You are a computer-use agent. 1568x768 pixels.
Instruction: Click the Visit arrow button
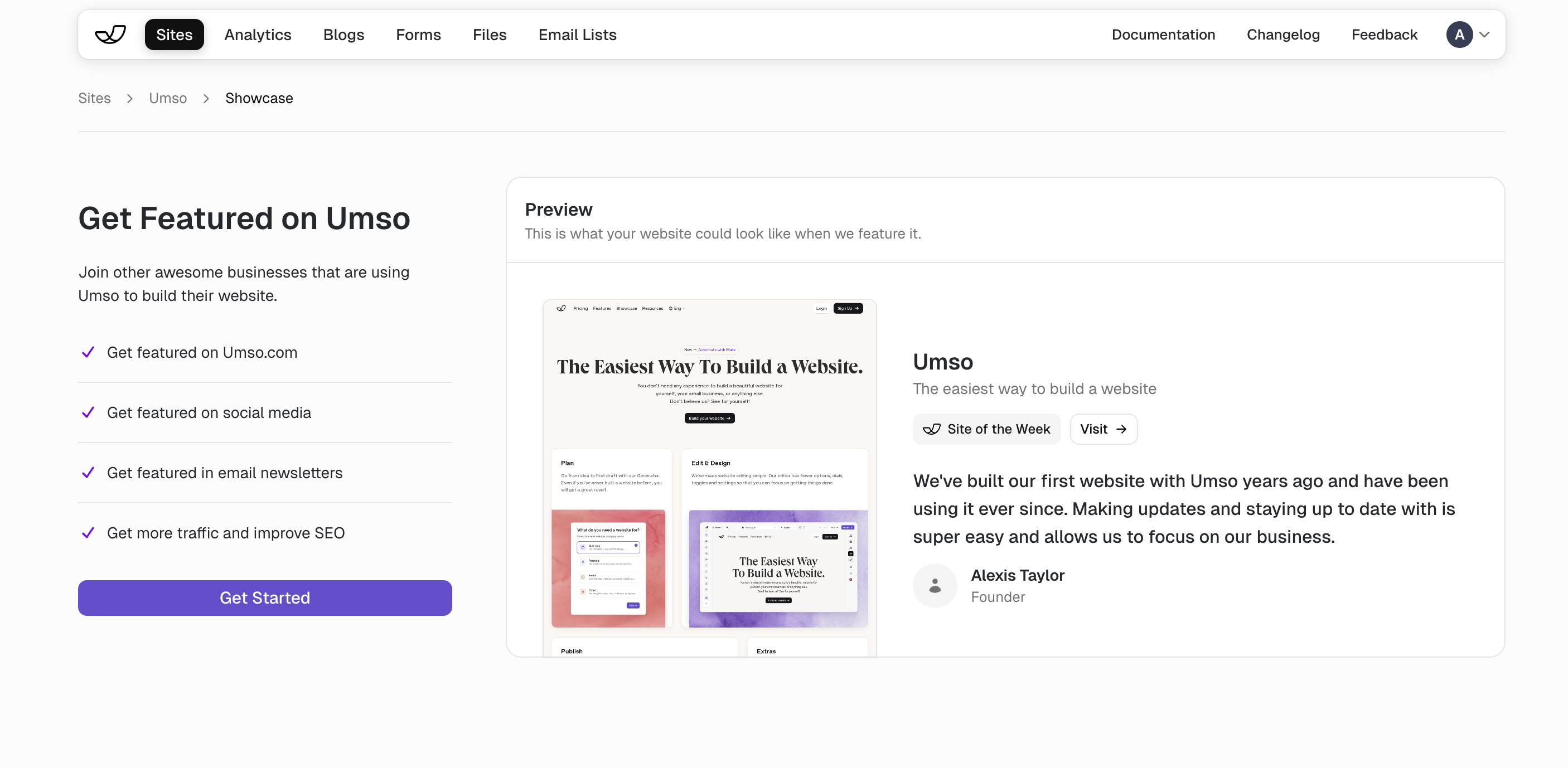pyautogui.click(x=1103, y=429)
